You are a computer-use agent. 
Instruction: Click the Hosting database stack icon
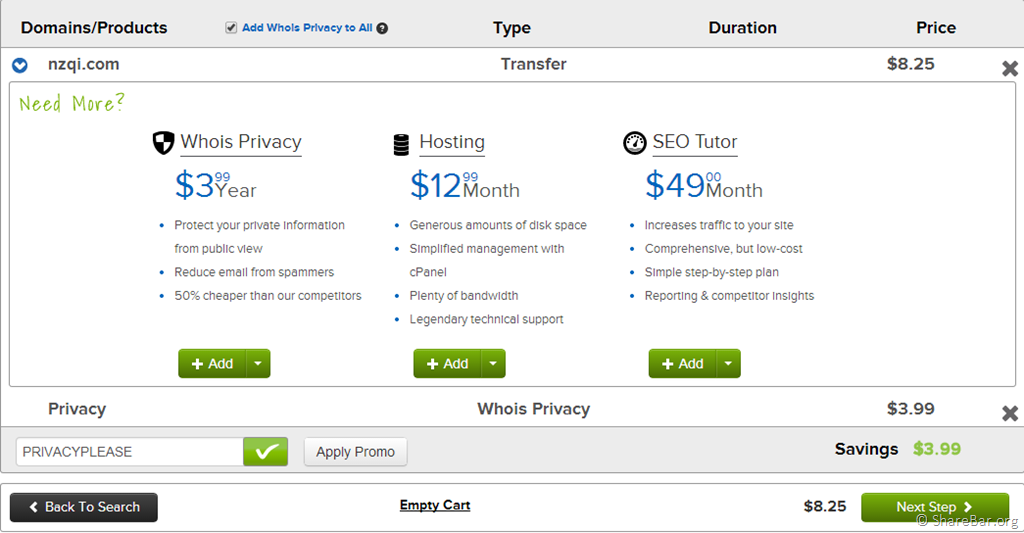point(401,145)
